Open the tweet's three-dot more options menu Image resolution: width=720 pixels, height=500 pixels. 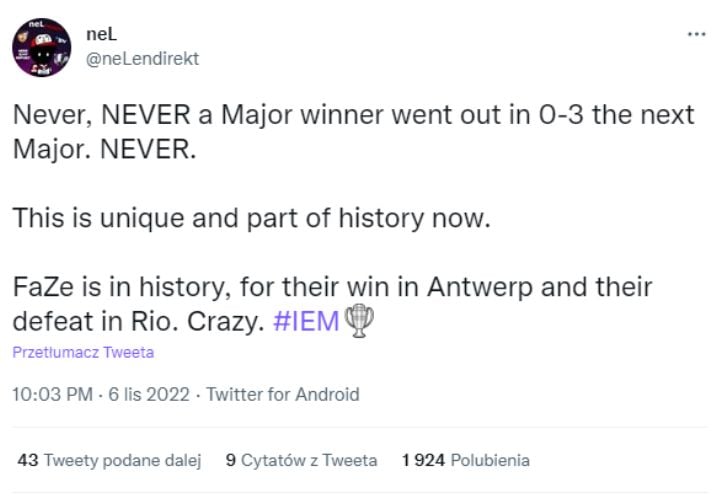coord(695,34)
